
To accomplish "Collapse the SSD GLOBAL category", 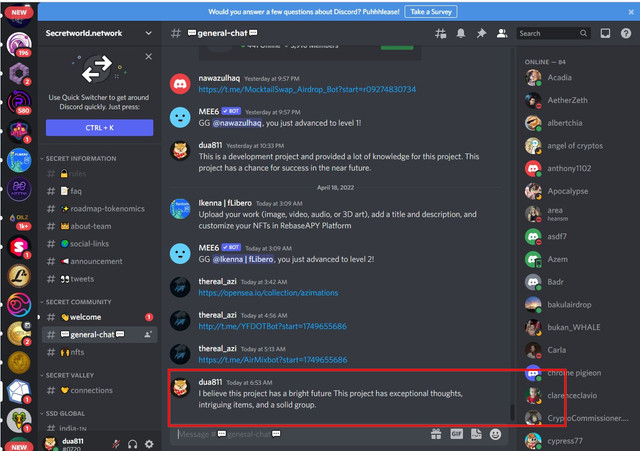I will (63, 413).
